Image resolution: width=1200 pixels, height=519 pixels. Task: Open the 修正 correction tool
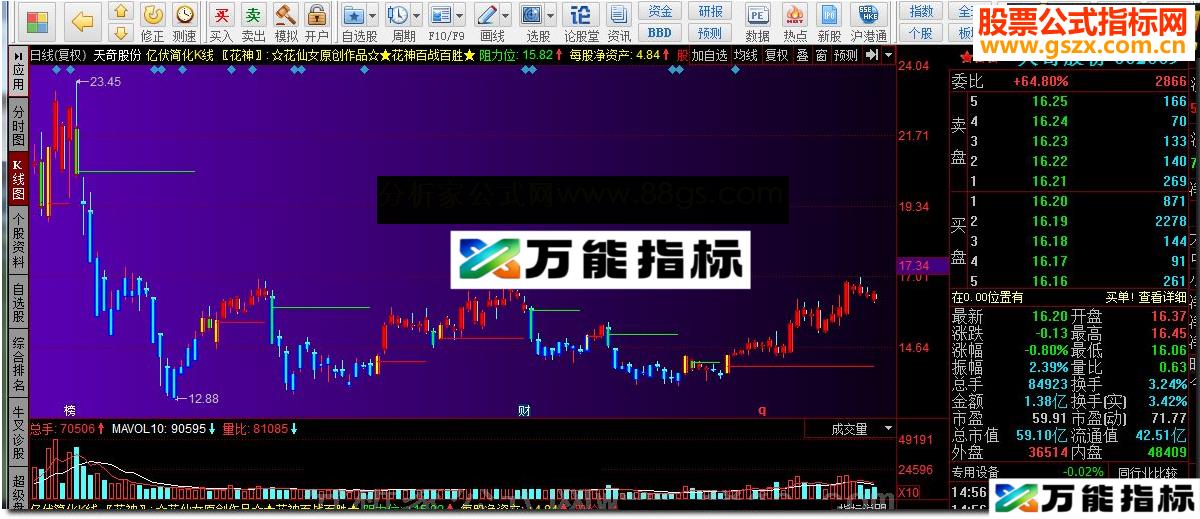(x=152, y=22)
